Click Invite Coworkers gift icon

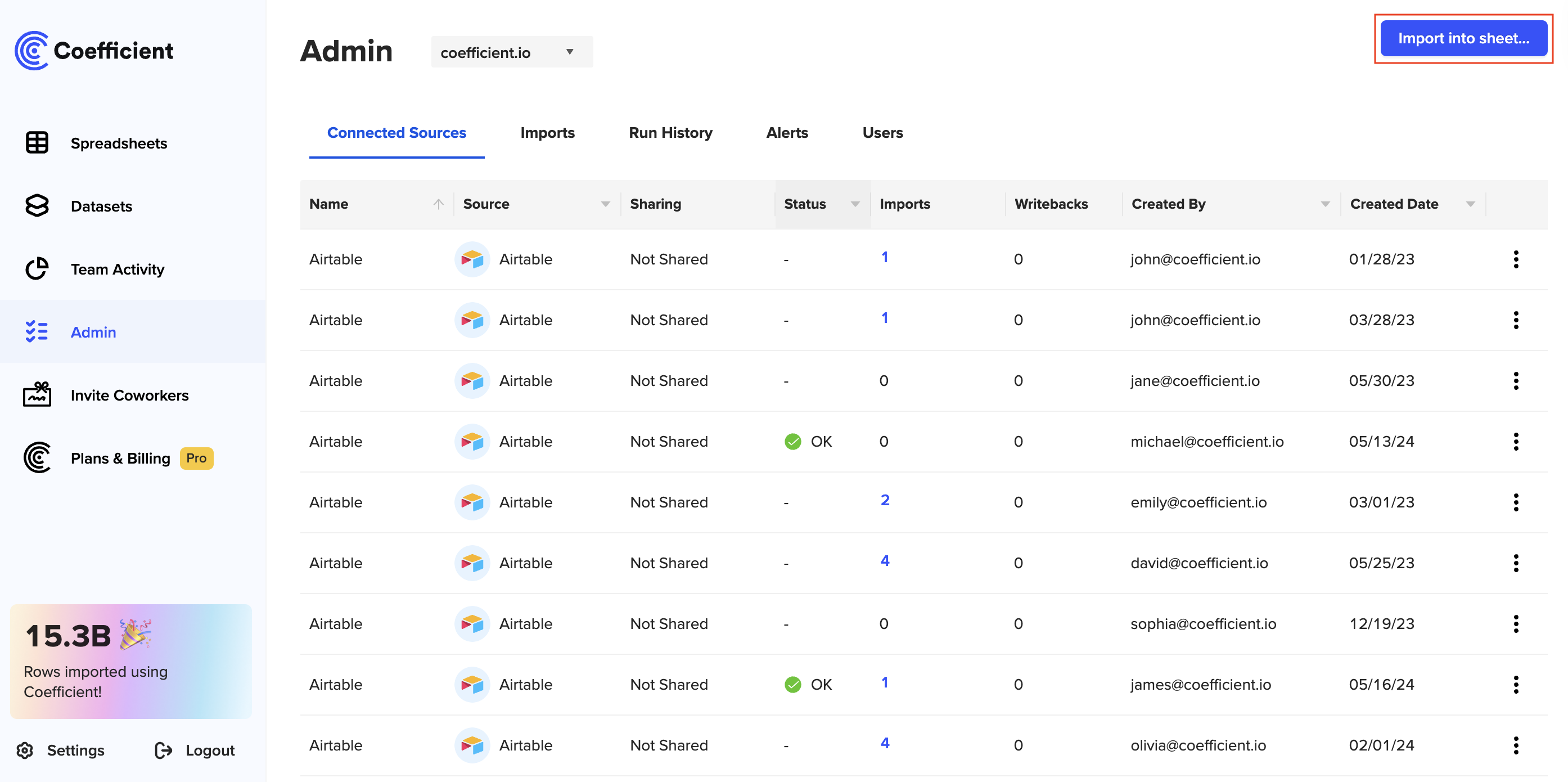pos(37,394)
